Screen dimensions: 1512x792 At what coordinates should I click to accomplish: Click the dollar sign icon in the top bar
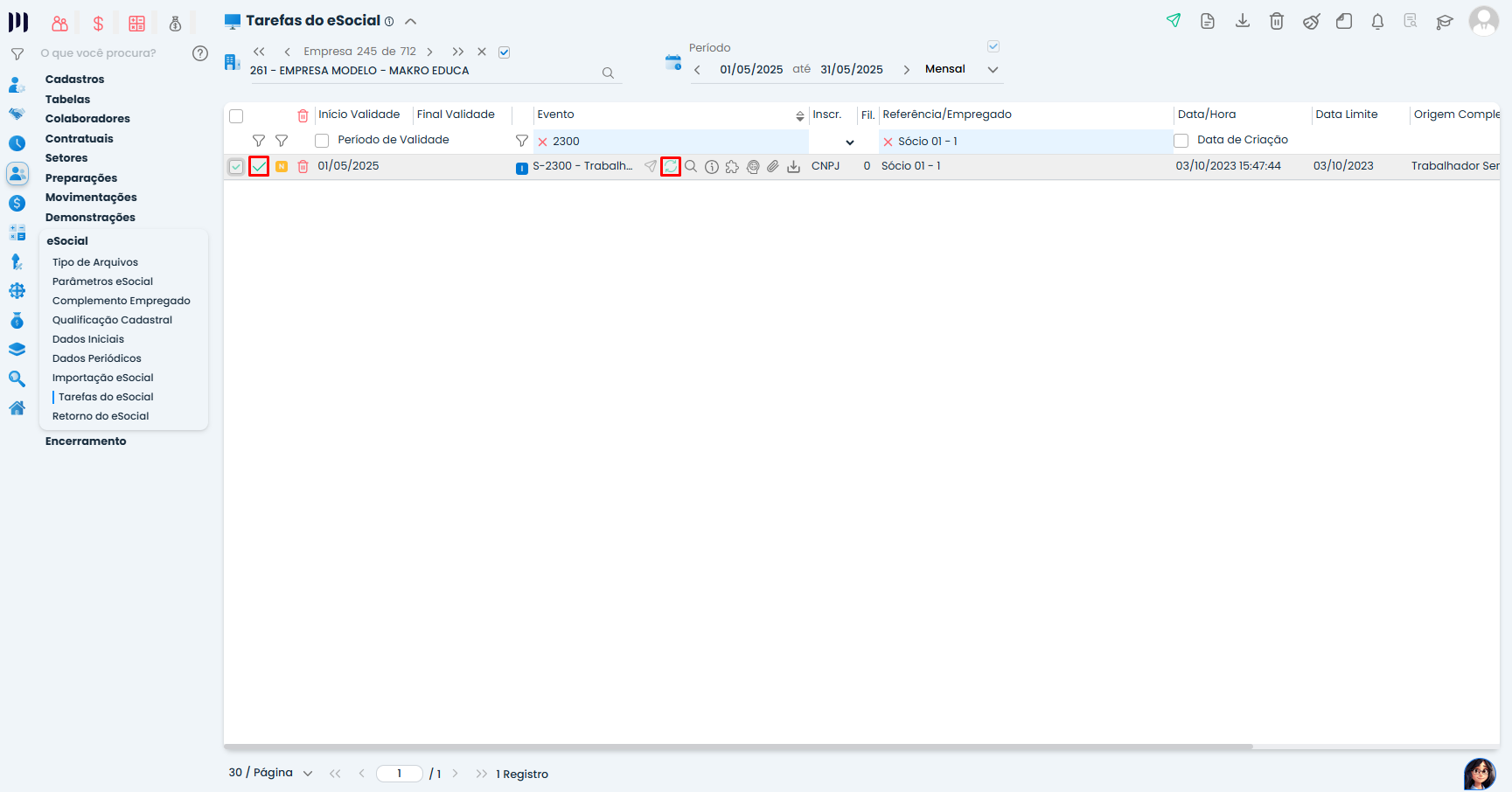99,24
